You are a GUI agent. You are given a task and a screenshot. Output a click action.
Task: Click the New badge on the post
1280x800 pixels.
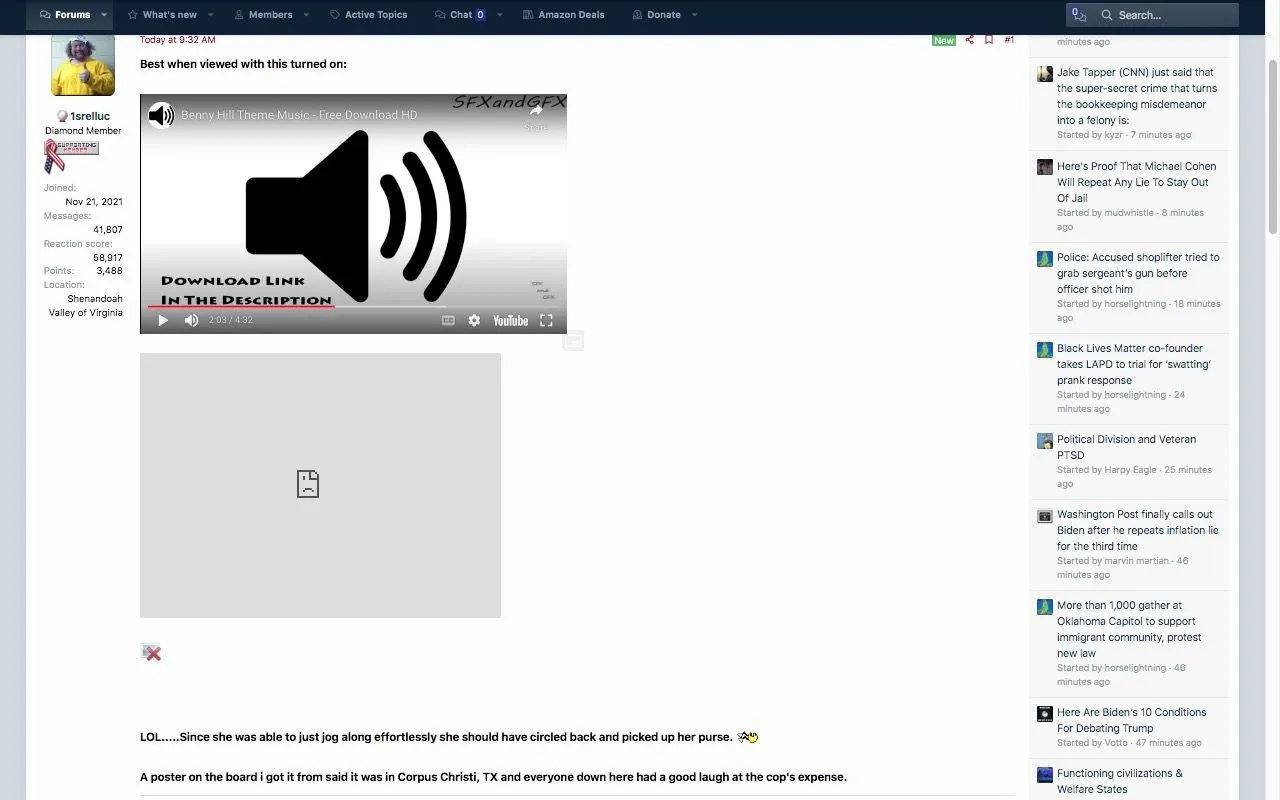943,39
